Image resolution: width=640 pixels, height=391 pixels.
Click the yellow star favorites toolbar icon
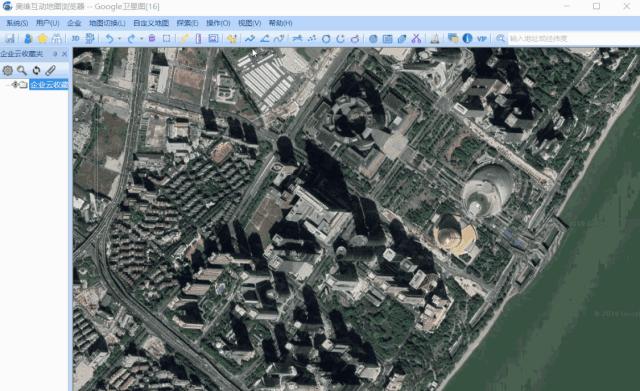(42, 38)
